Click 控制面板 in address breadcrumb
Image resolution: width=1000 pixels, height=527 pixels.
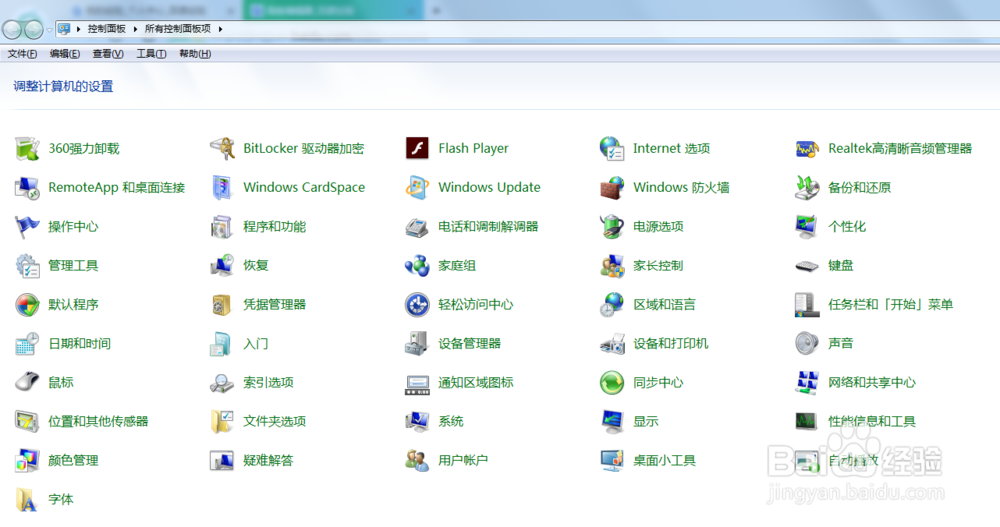pos(107,29)
